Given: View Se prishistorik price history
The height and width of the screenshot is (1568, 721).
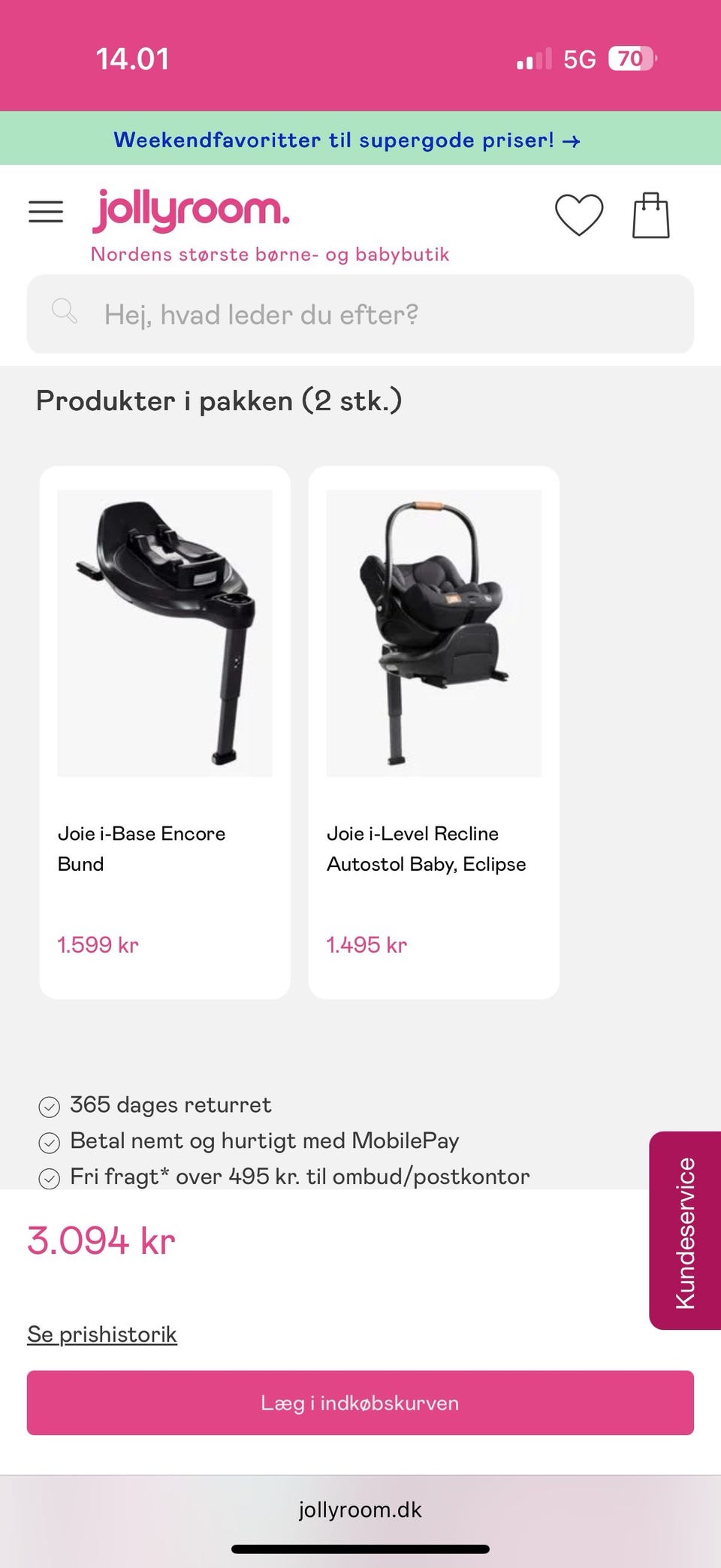Looking at the screenshot, I should (x=102, y=1334).
